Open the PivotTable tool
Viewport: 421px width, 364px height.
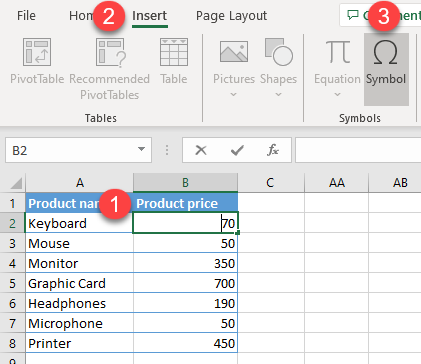point(37,62)
